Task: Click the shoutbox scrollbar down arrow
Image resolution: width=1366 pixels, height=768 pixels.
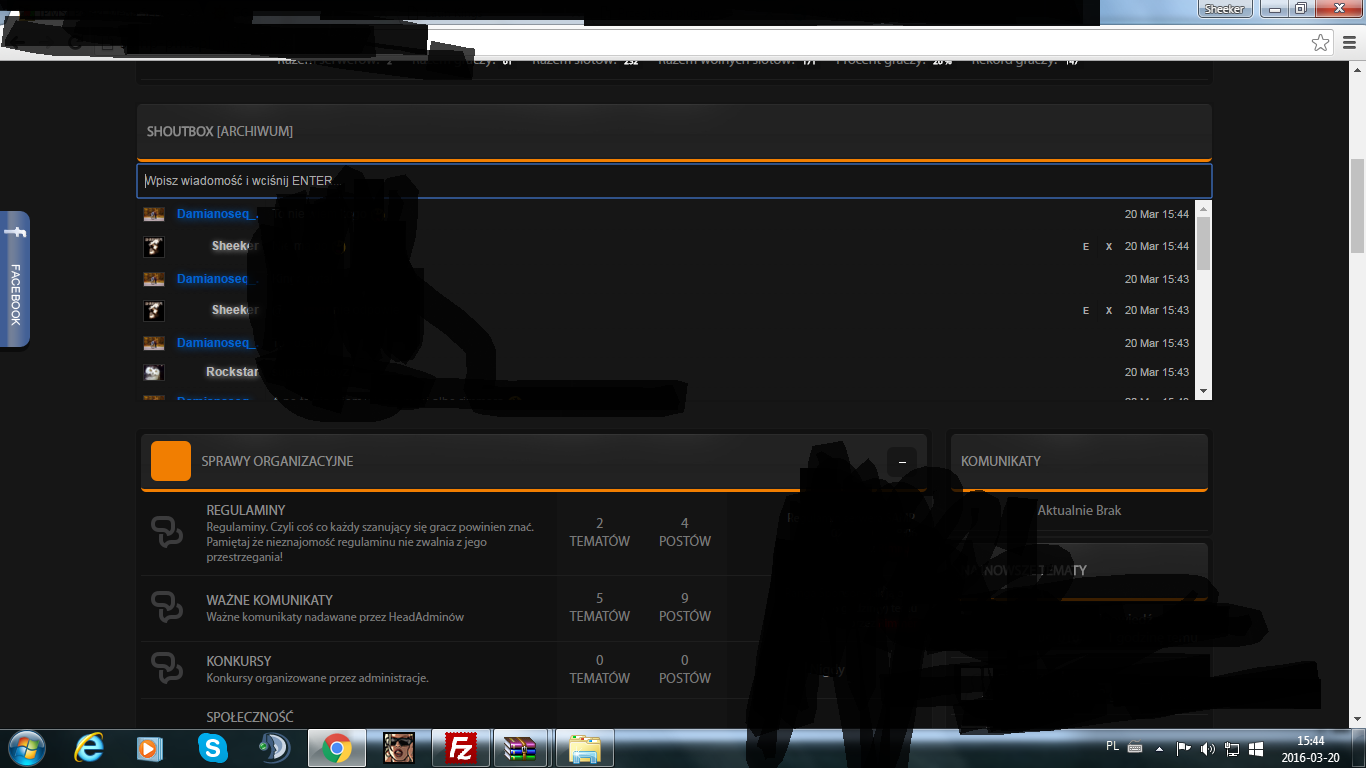Action: click(x=1203, y=391)
